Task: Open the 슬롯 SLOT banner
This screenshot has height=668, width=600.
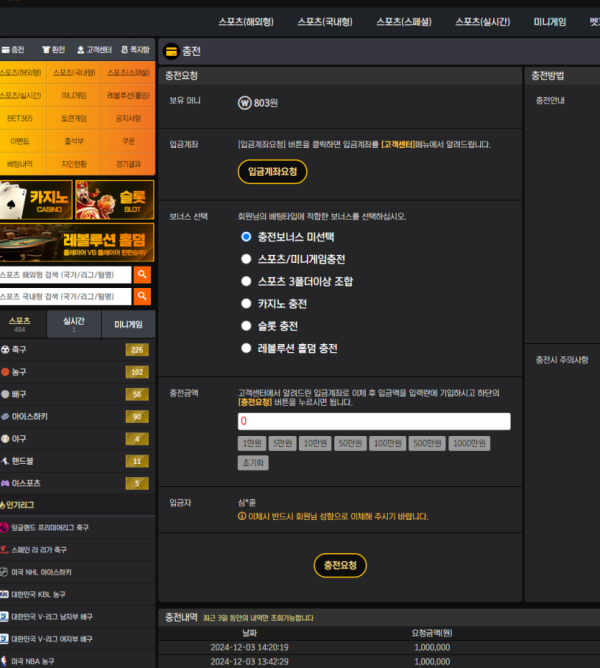Action: click(x=115, y=200)
